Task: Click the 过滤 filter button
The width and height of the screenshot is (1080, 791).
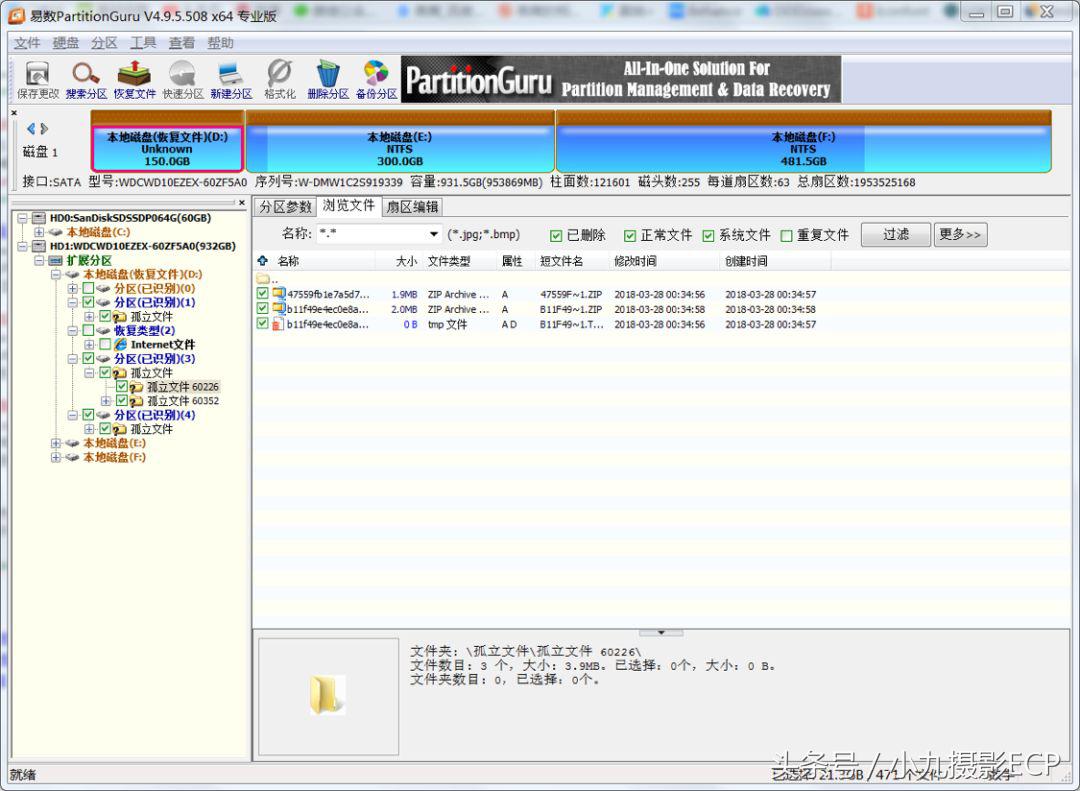Action: (896, 235)
